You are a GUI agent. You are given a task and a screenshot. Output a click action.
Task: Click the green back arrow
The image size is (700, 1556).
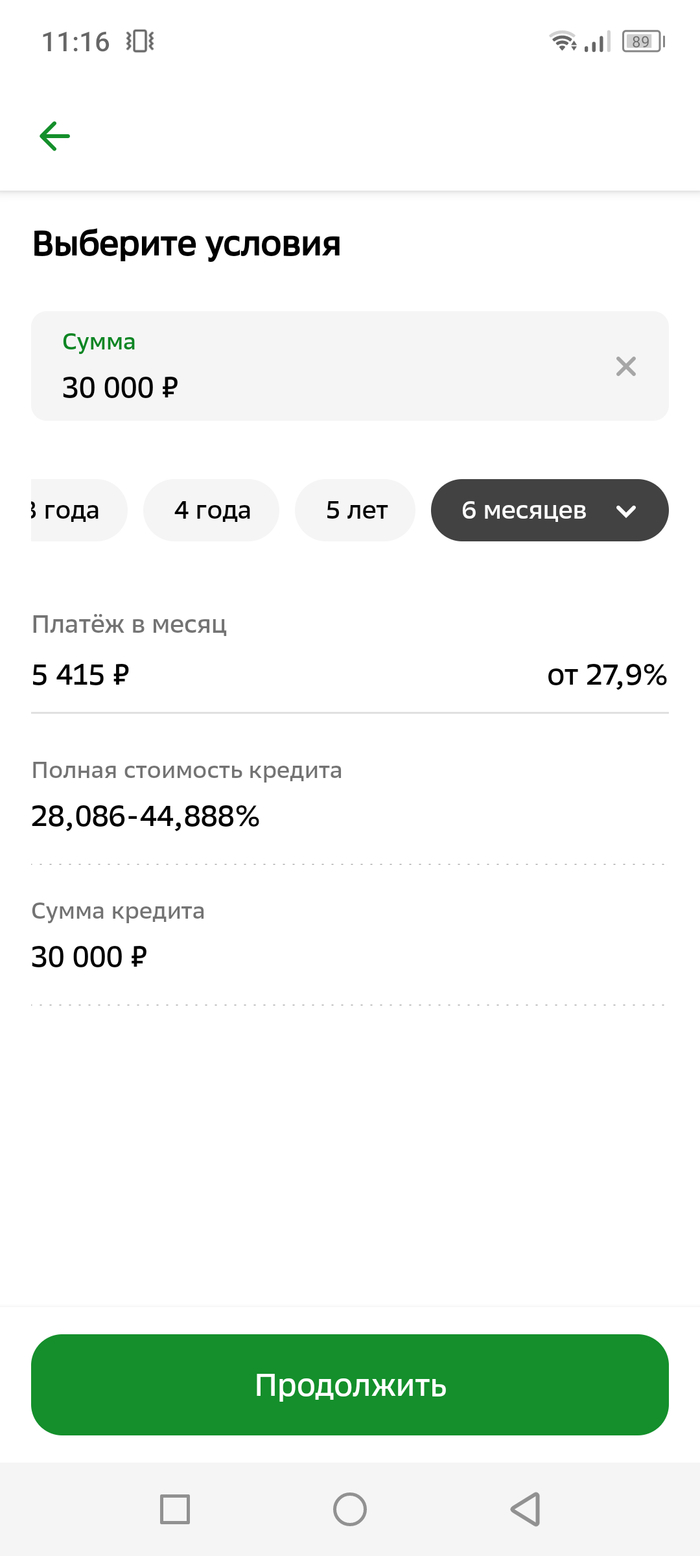pyautogui.click(x=54, y=135)
